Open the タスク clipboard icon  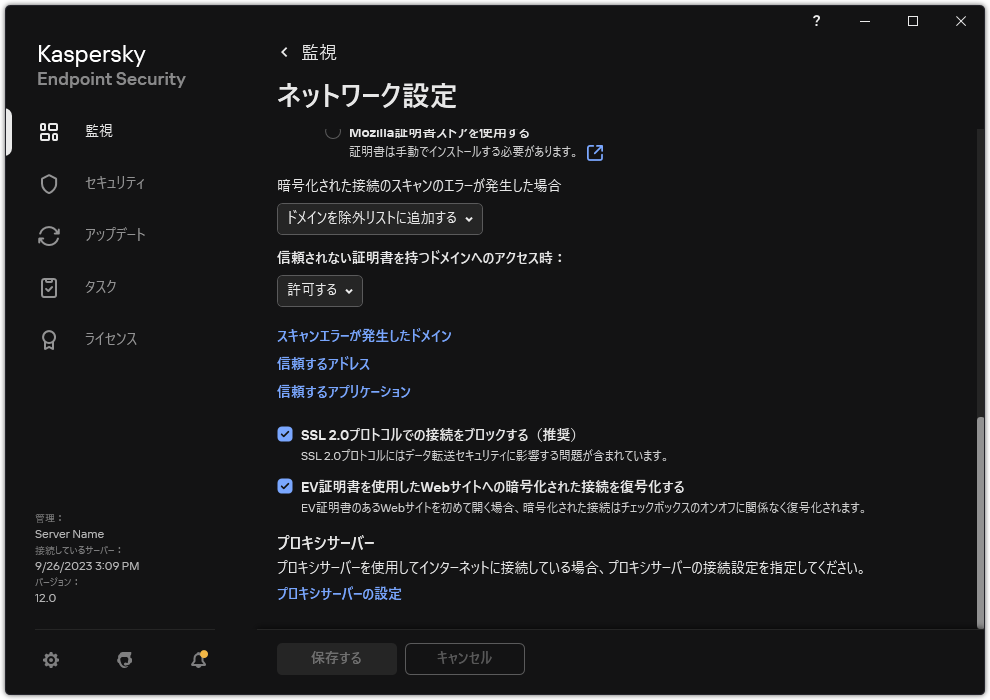point(48,287)
